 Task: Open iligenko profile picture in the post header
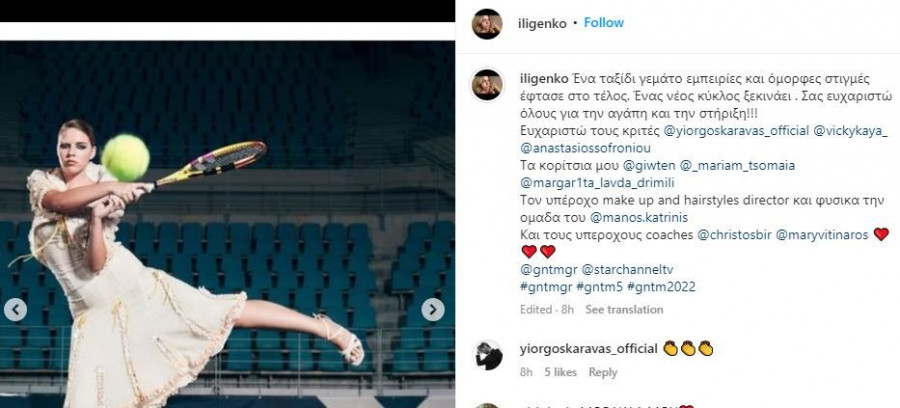[x=487, y=24]
